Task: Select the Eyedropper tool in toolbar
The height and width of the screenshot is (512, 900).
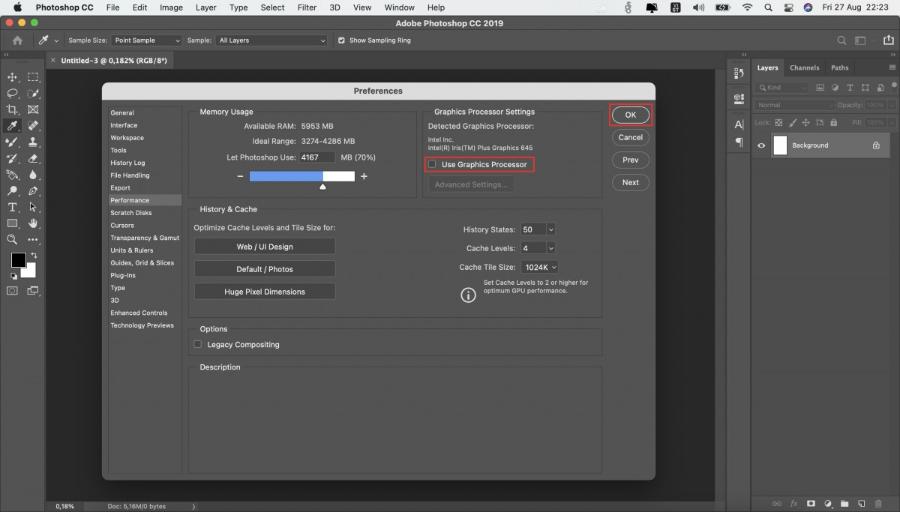Action: point(12,126)
